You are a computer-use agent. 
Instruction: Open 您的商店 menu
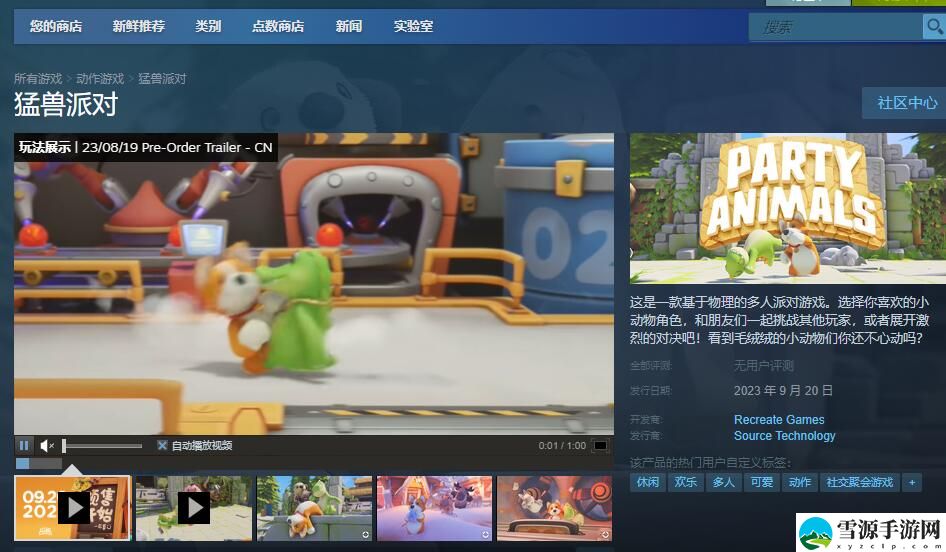point(56,26)
